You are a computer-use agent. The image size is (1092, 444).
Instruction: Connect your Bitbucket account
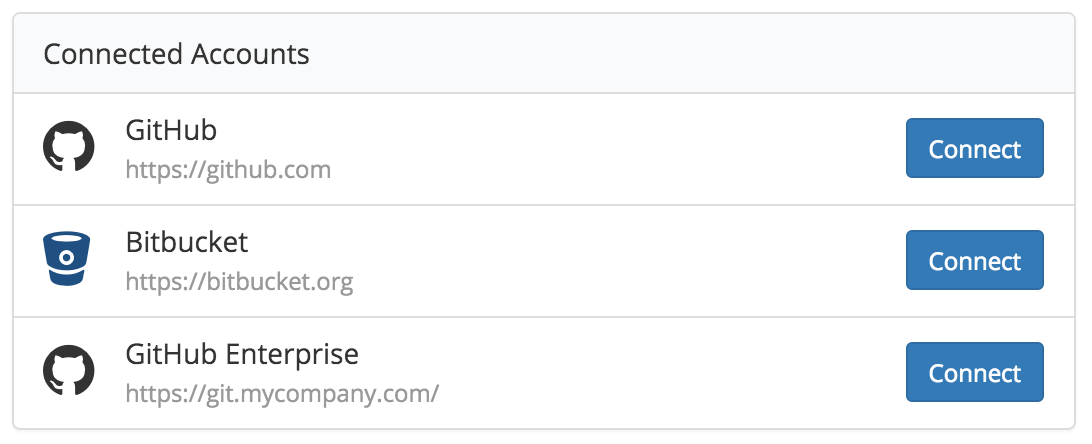tap(974, 260)
